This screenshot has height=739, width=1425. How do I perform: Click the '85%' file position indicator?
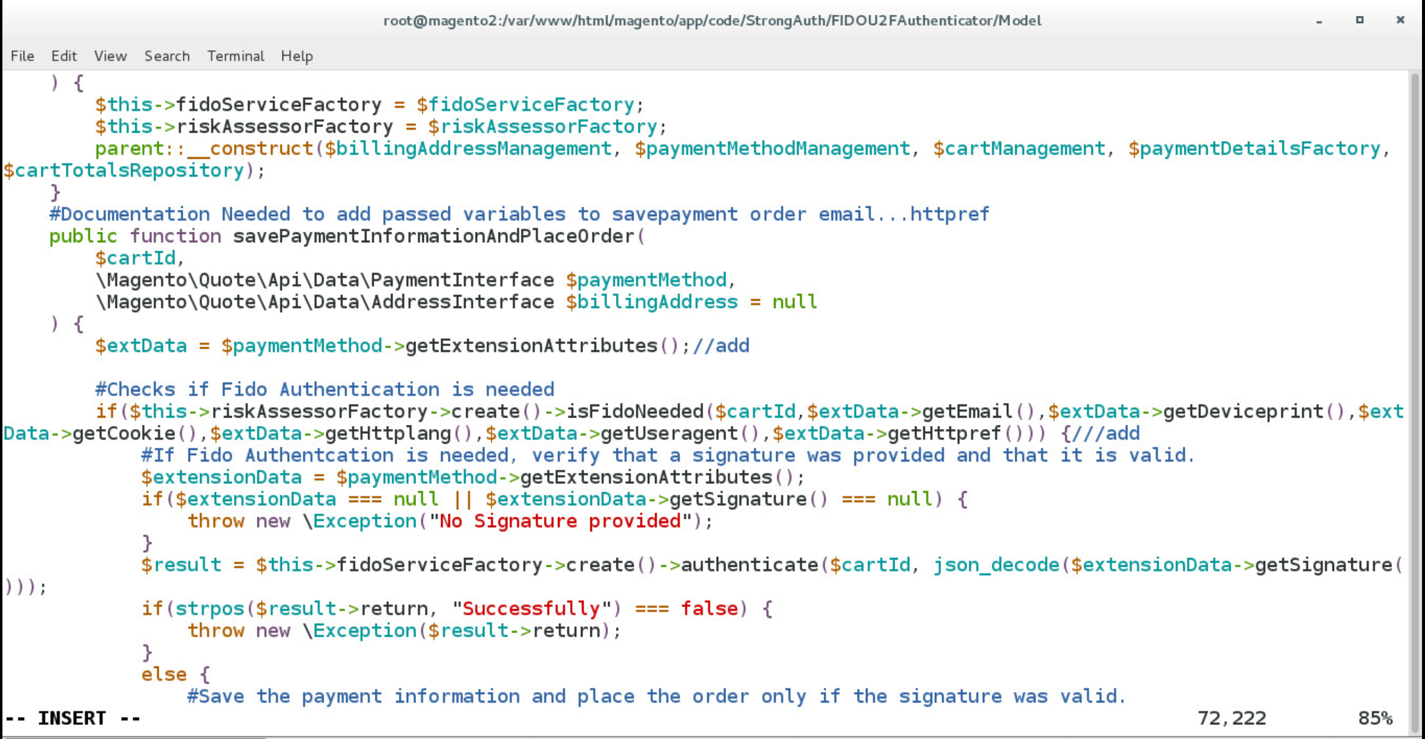coord(1375,718)
